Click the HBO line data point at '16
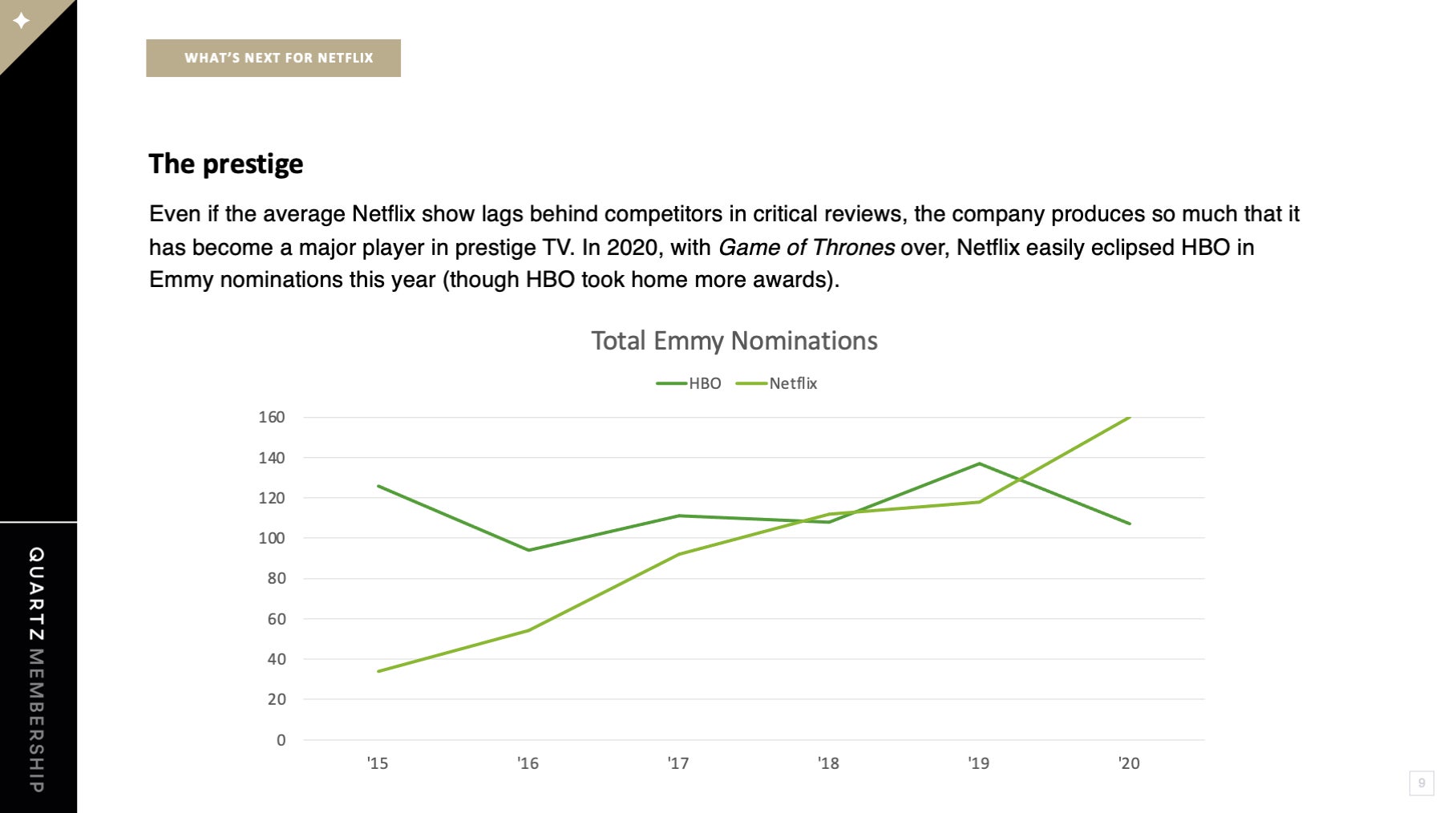 pyautogui.click(x=528, y=550)
